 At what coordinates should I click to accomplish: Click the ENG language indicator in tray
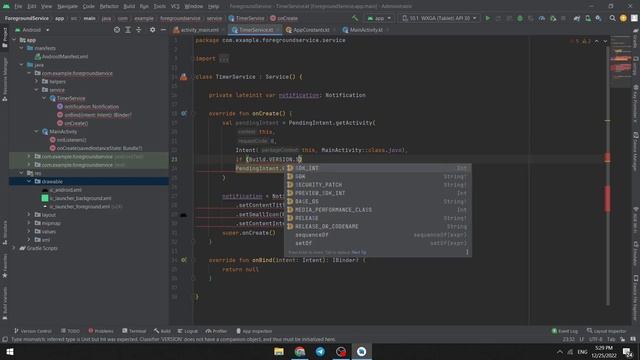(x=582, y=351)
